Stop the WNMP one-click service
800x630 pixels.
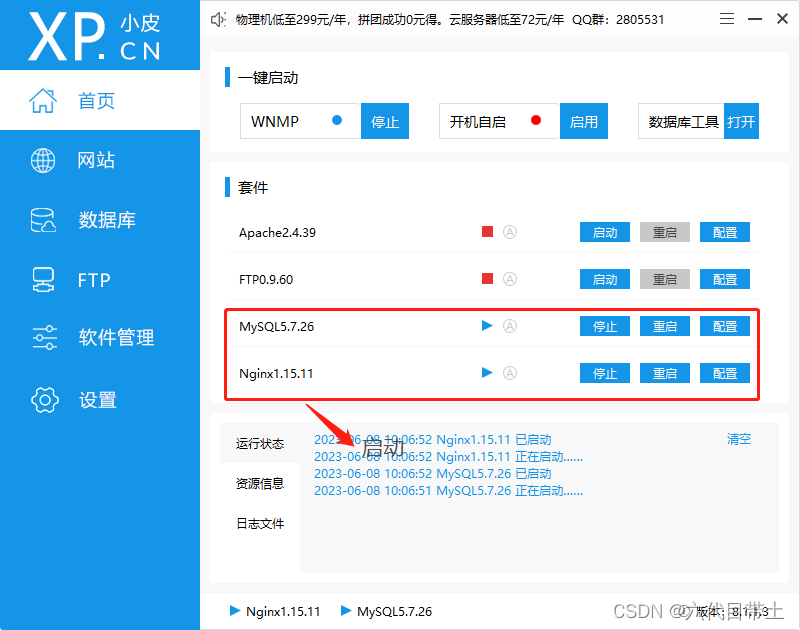[x=385, y=121]
